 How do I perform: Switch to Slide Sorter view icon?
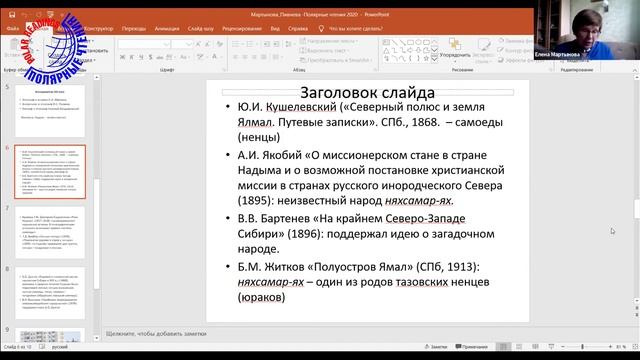click(519, 347)
